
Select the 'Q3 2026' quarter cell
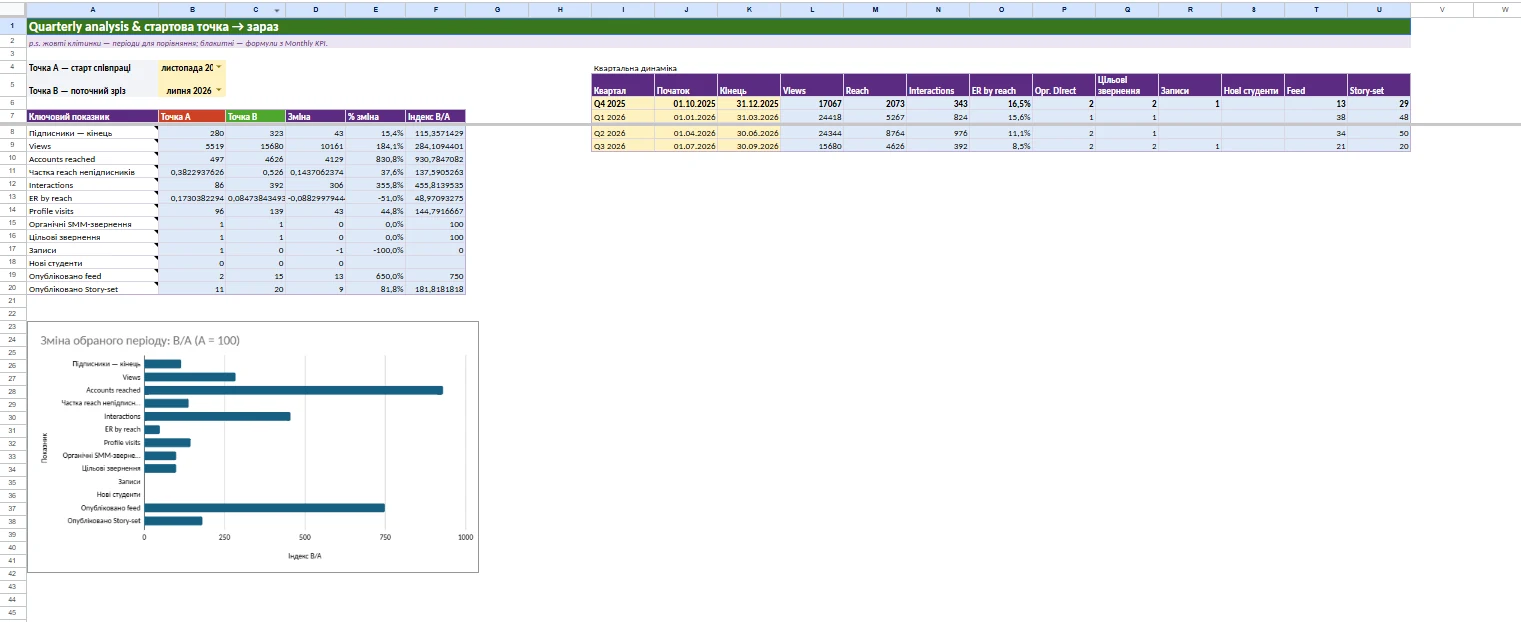pos(623,146)
